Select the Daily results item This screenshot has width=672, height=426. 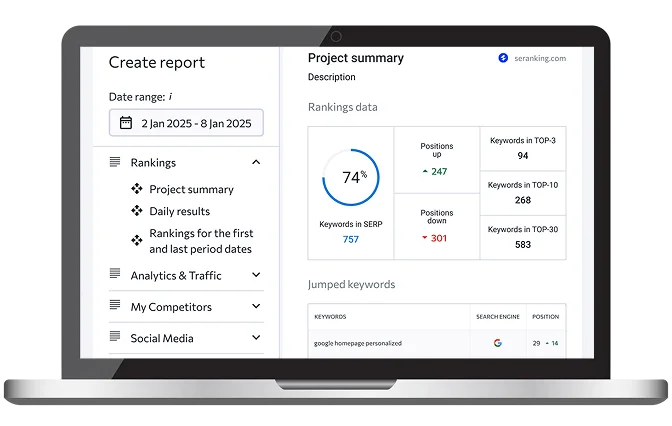click(180, 211)
